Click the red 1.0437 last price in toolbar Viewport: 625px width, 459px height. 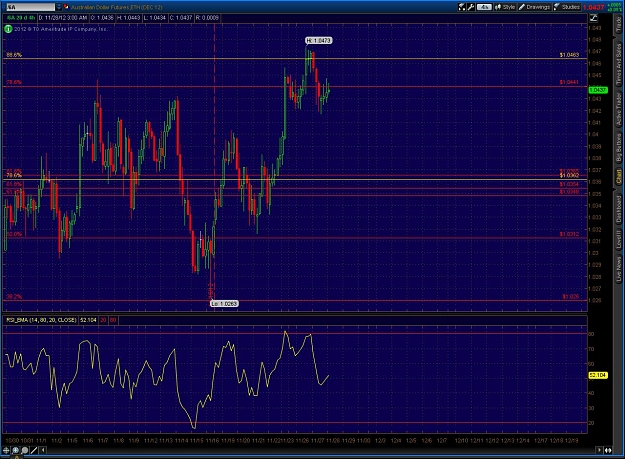(x=594, y=7)
